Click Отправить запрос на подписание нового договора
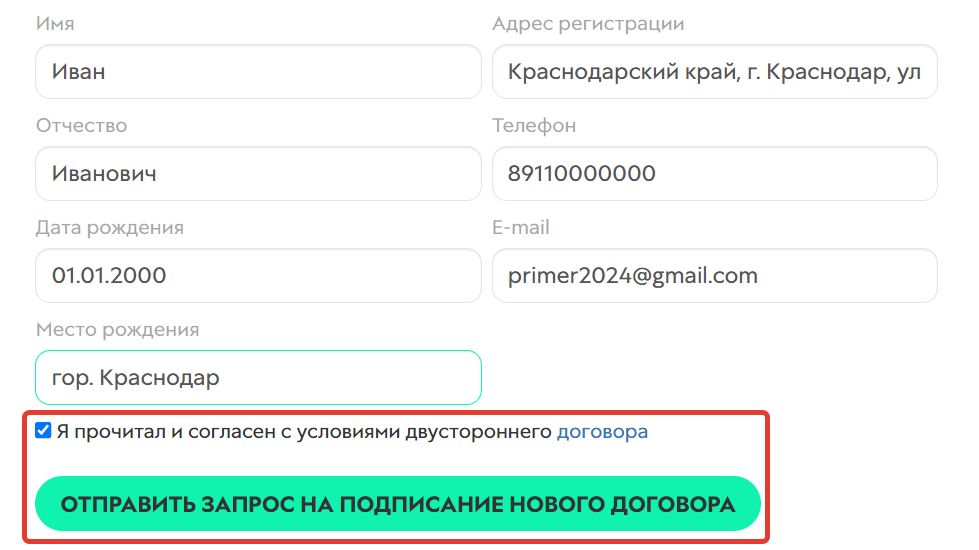Screen dimensions: 979x550 pyautogui.click(x=398, y=504)
